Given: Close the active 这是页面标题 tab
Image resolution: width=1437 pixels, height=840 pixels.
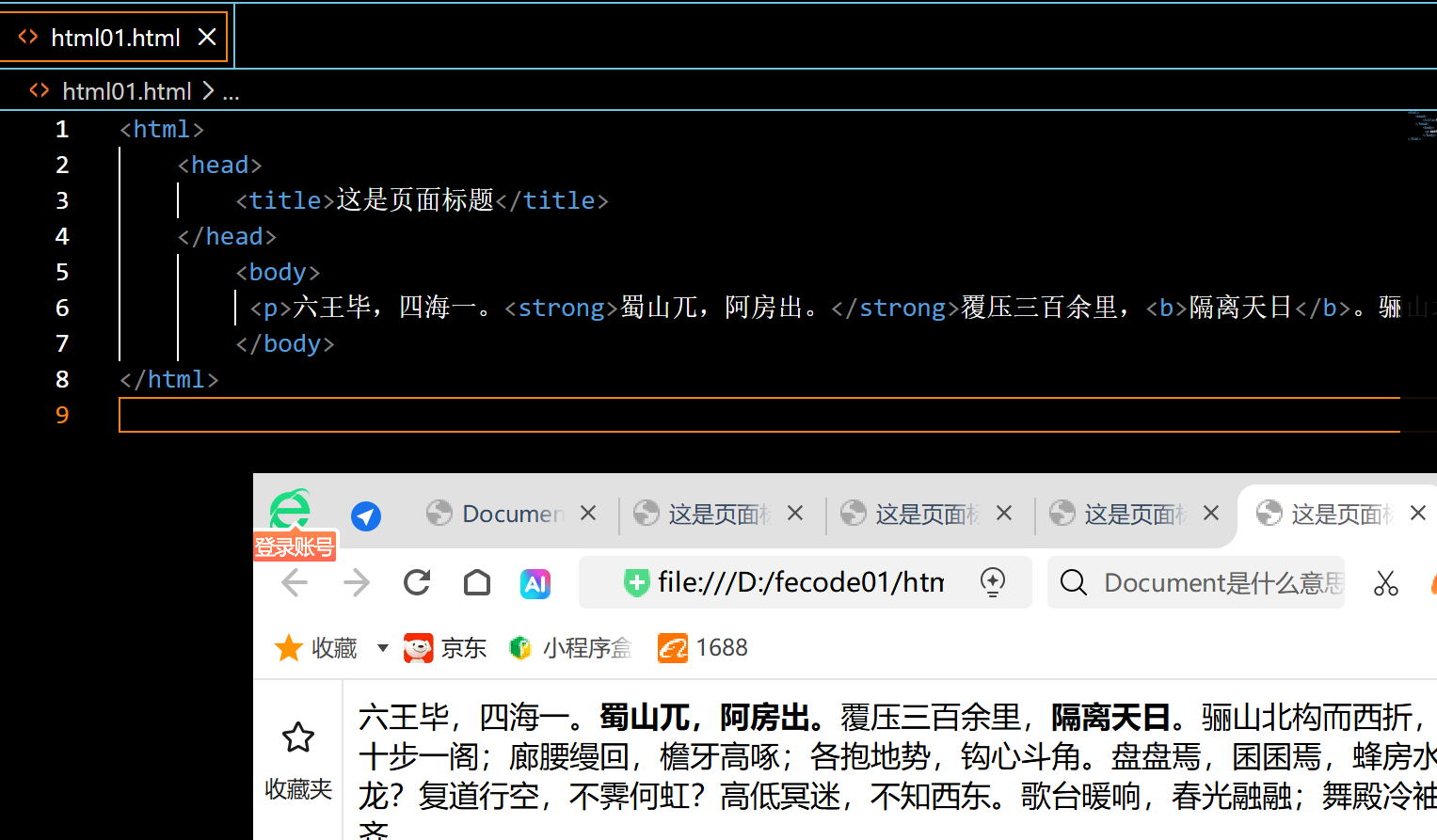Looking at the screenshot, I should (1418, 513).
